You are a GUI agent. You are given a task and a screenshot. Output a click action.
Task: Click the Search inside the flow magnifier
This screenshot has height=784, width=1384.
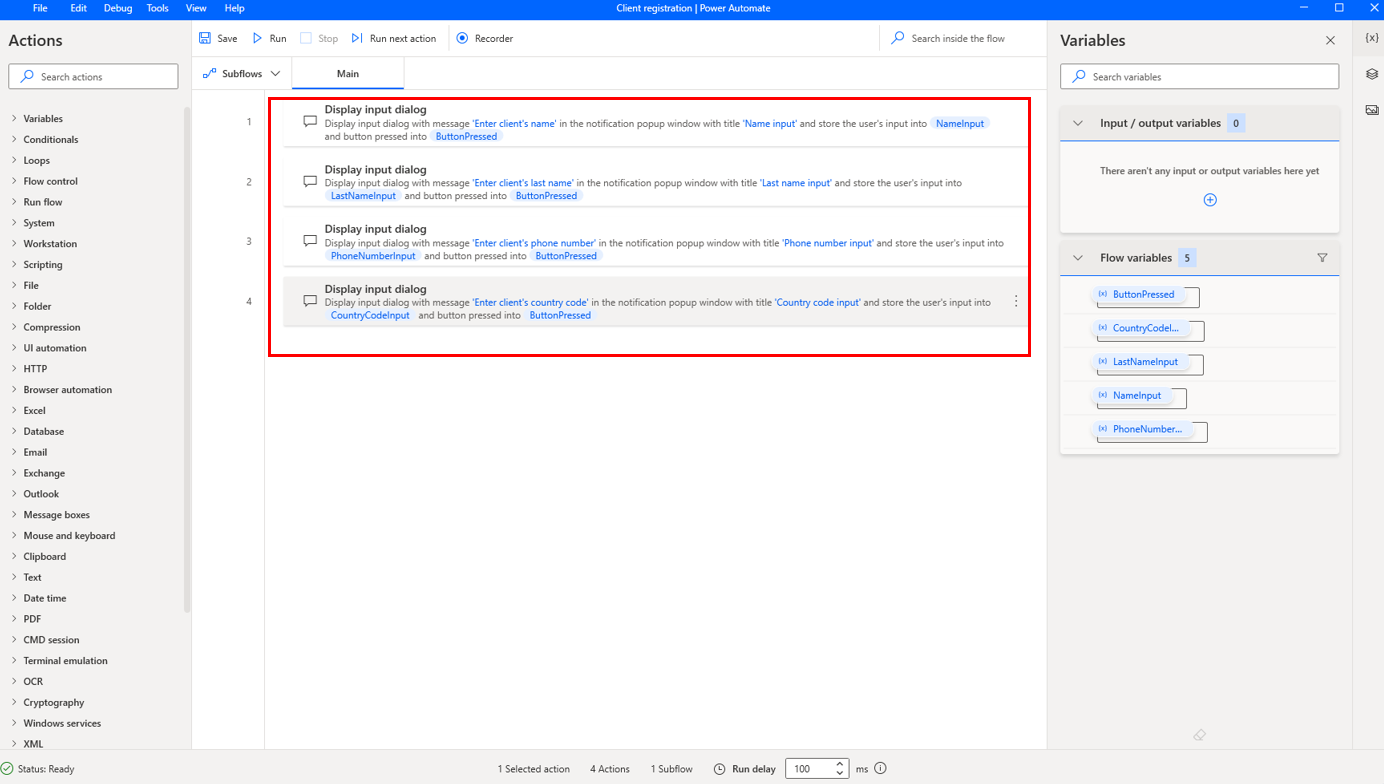point(897,38)
